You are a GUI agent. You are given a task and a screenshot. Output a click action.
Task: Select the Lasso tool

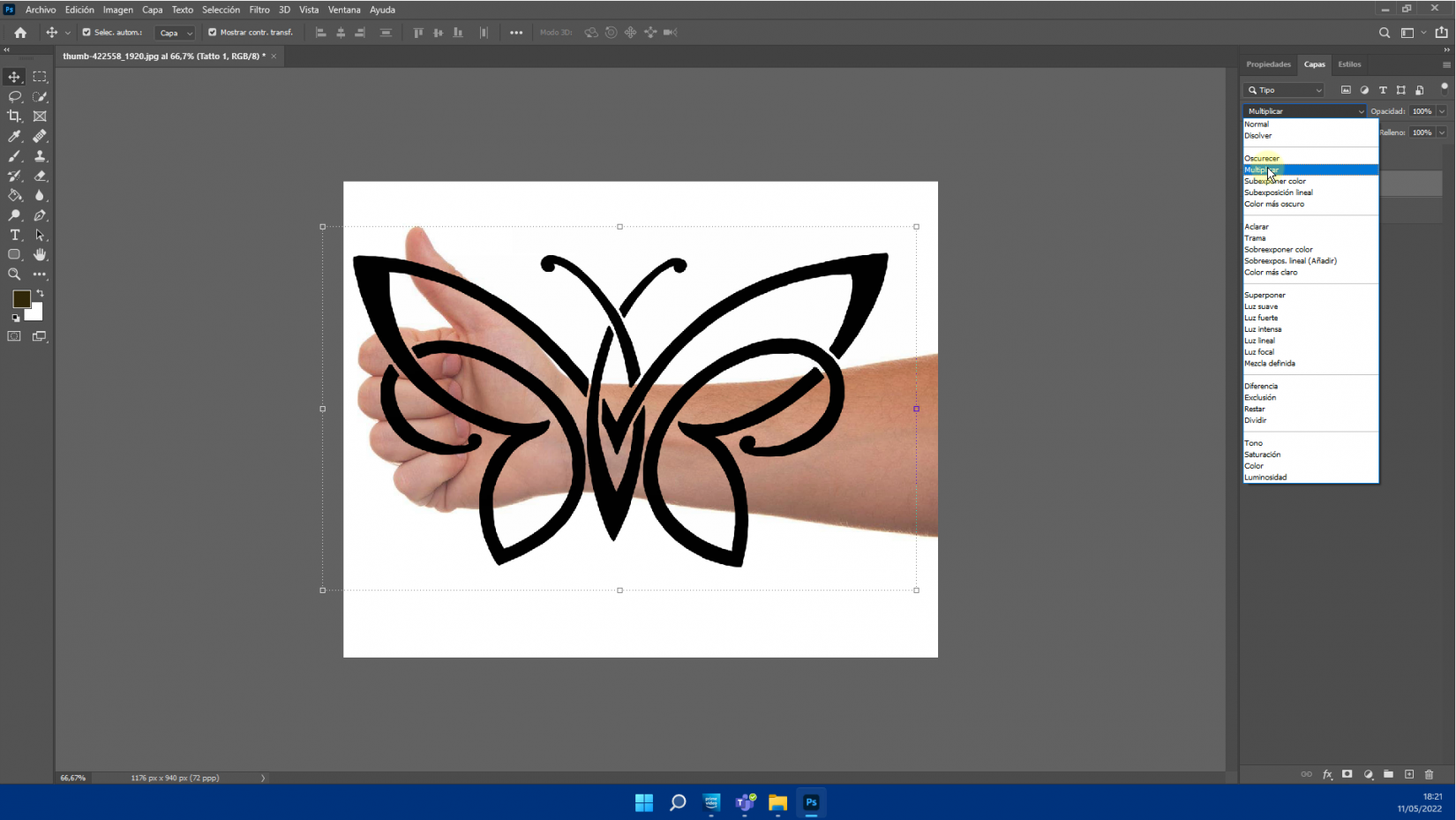pos(15,96)
